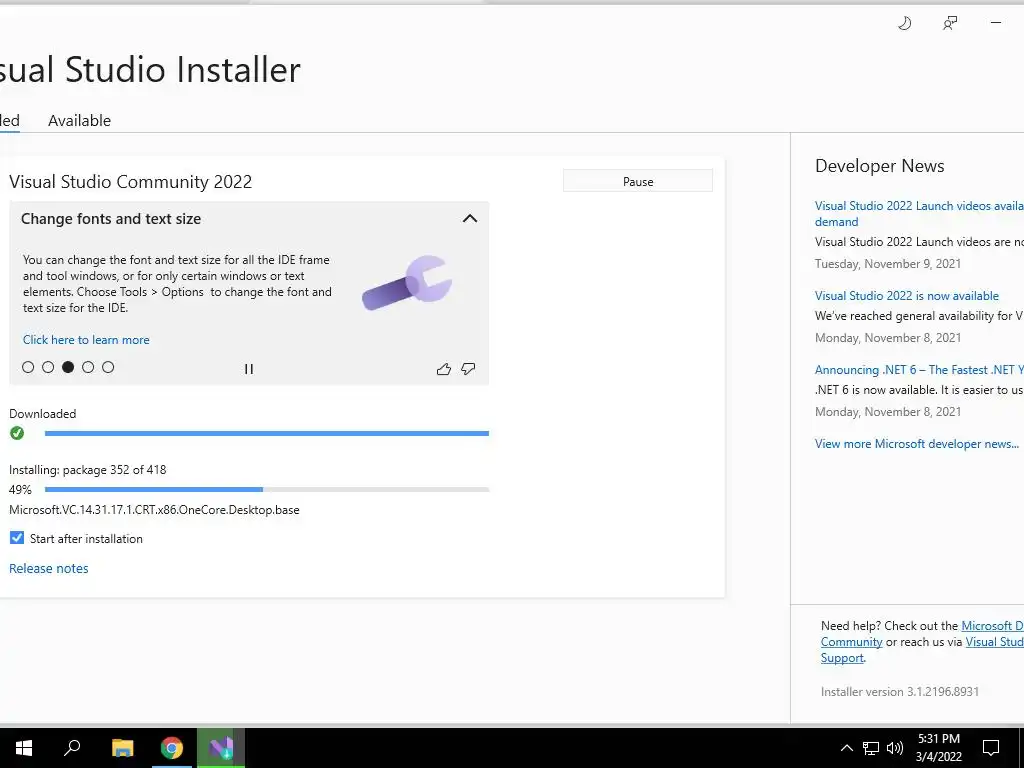Click the Downloaded progress bar
Viewport: 1024px width, 768px height.
point(266,433)
